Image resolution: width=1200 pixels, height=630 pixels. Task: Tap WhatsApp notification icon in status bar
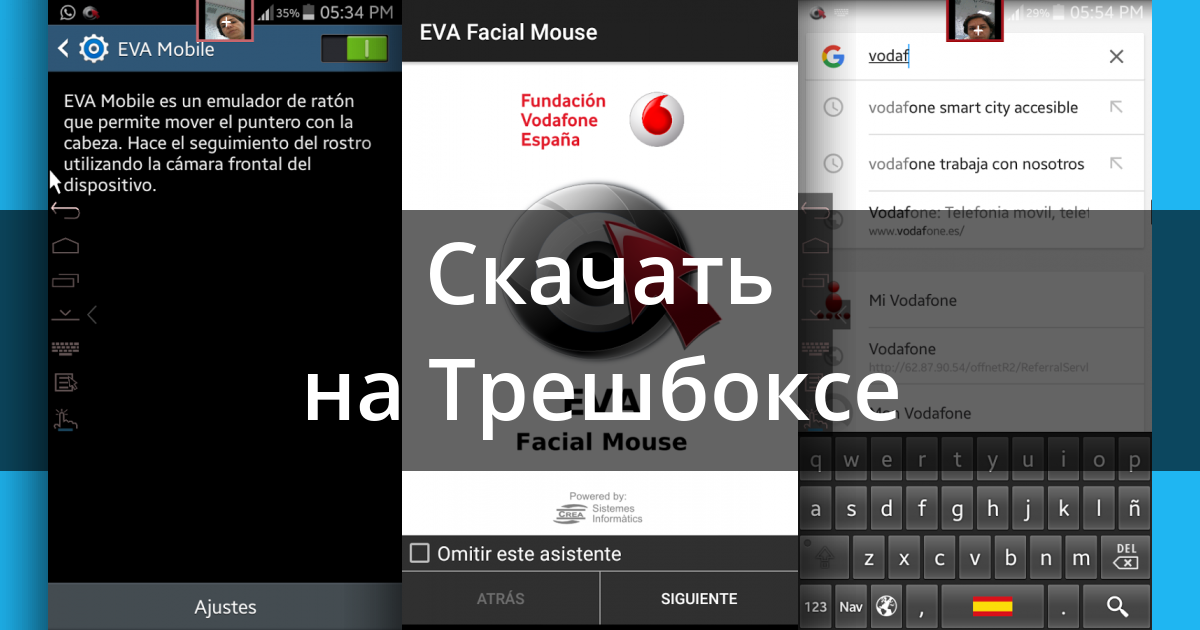(x=68, y=12)
